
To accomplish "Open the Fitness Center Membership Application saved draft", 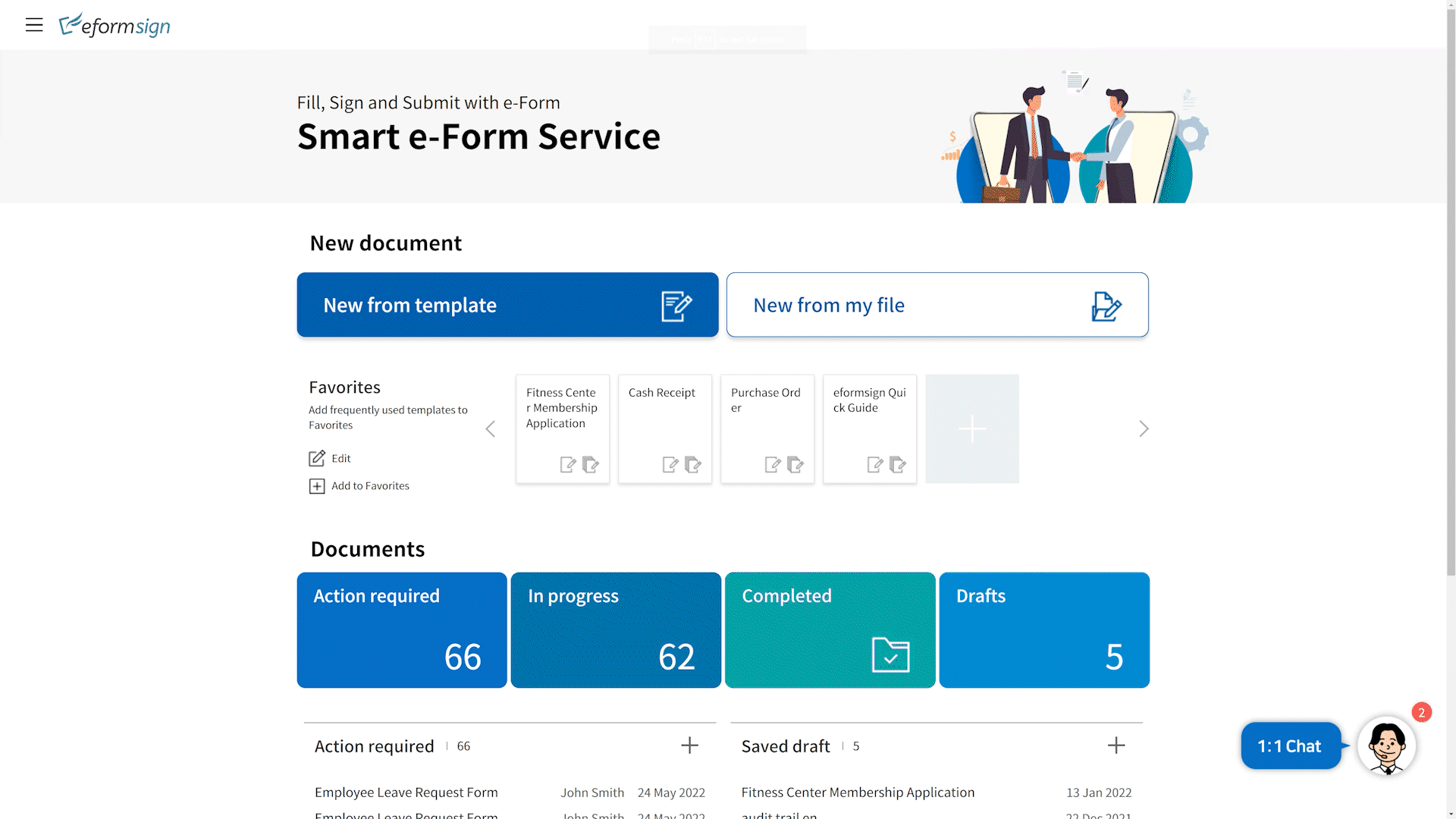I will tap(858, 792).
